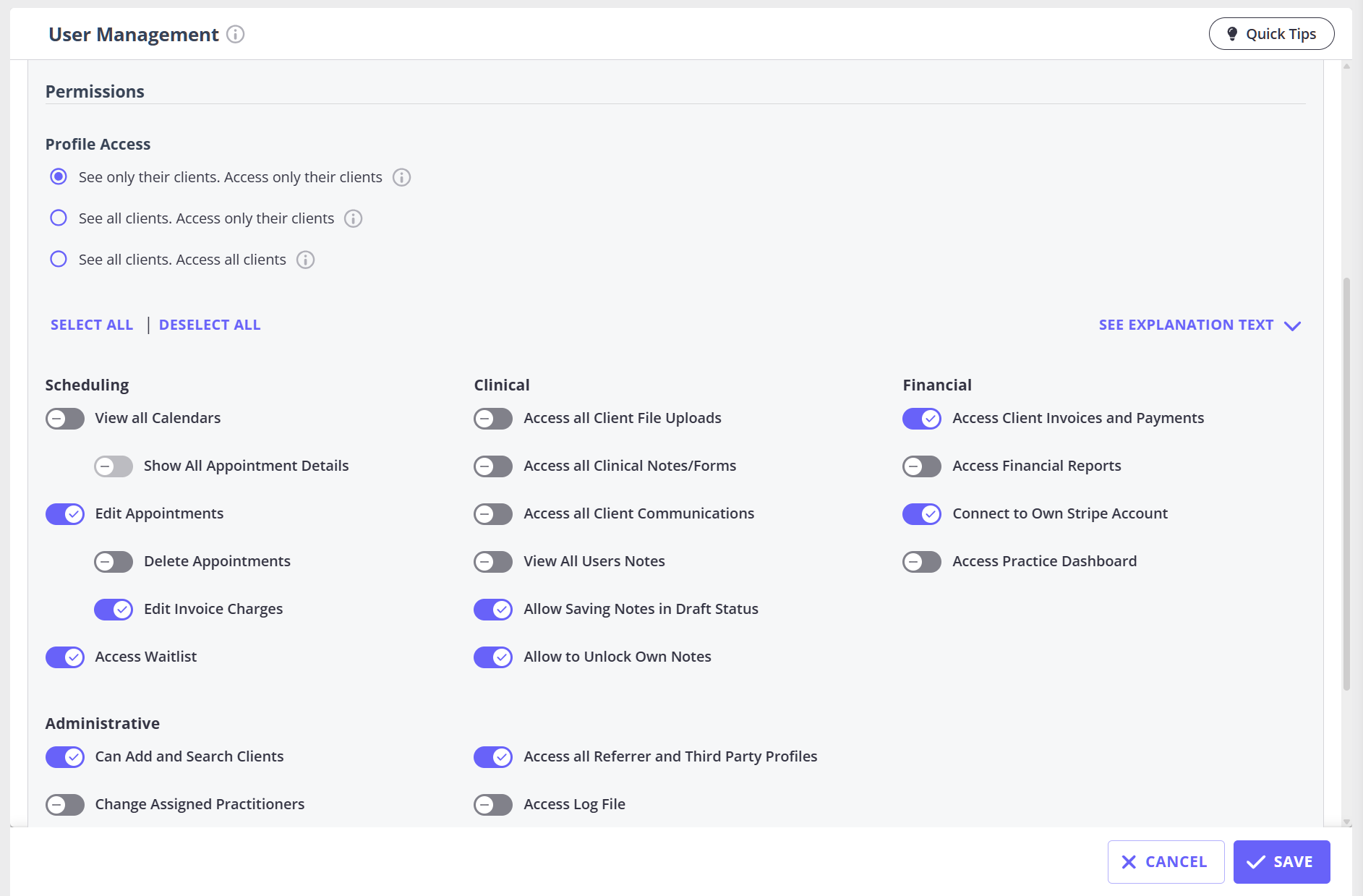1363x896 pixels.
Task: Click info icon next to 'See all clients. Access only their clients'
Action: (353, 218)
